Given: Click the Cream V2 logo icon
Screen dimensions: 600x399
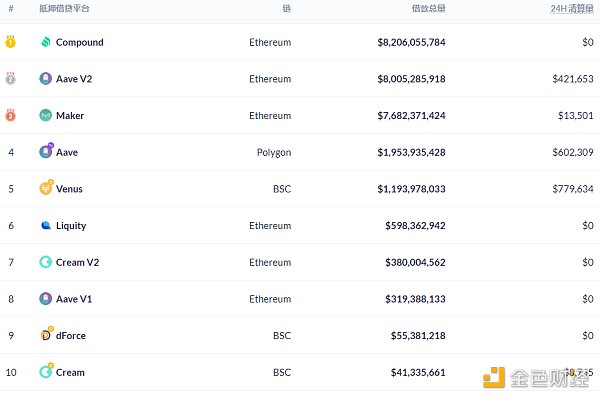Looking at the screenshot, I should point(46,262).
